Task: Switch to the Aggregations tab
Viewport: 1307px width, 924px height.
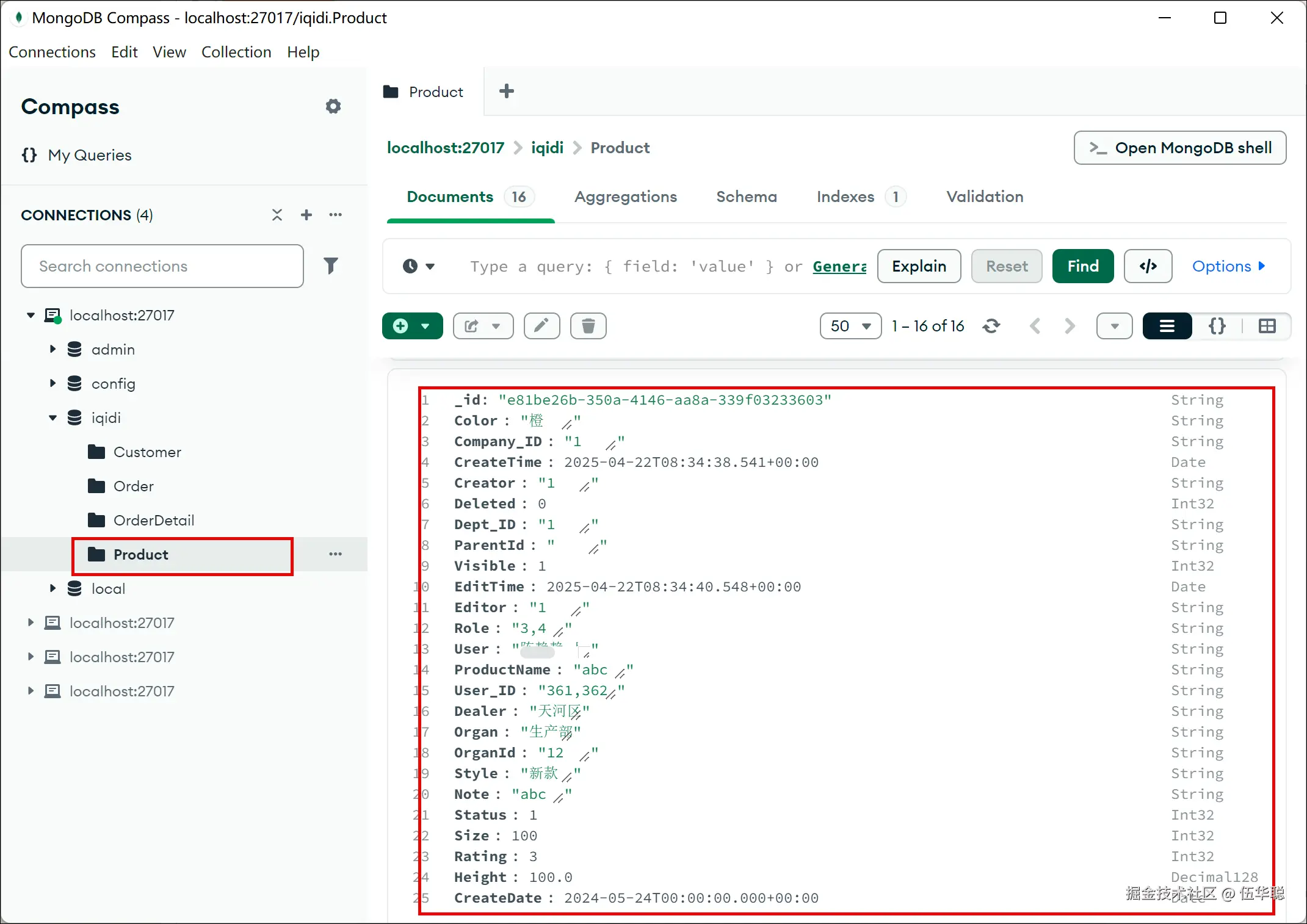Action: [625, 197]
